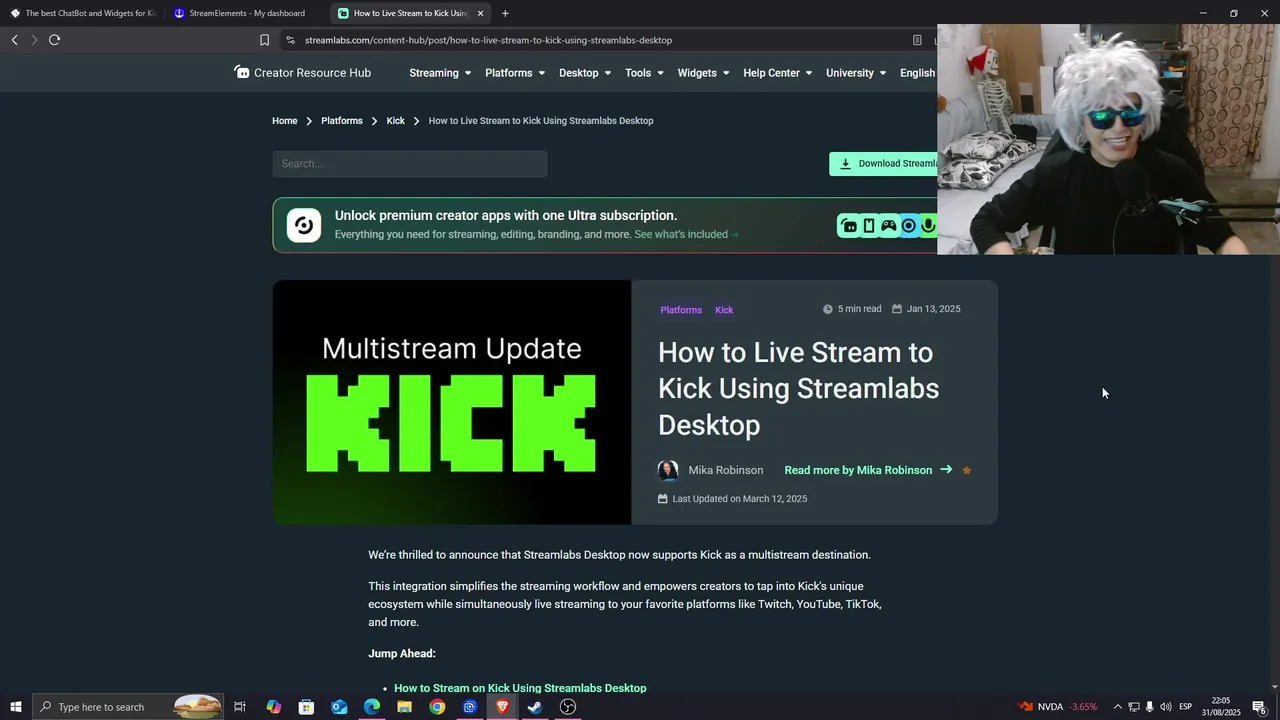Click the Ultra subscription logo icon
Screen dimensions: 1280x720
coord(304,225)
